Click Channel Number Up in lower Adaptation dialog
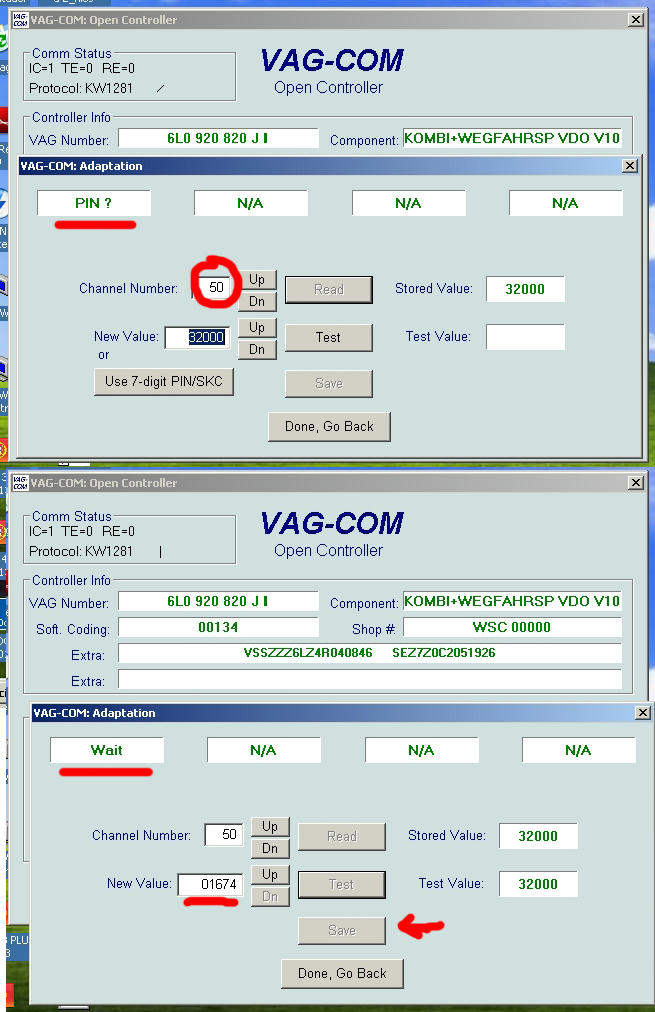 tap(270, 826)
